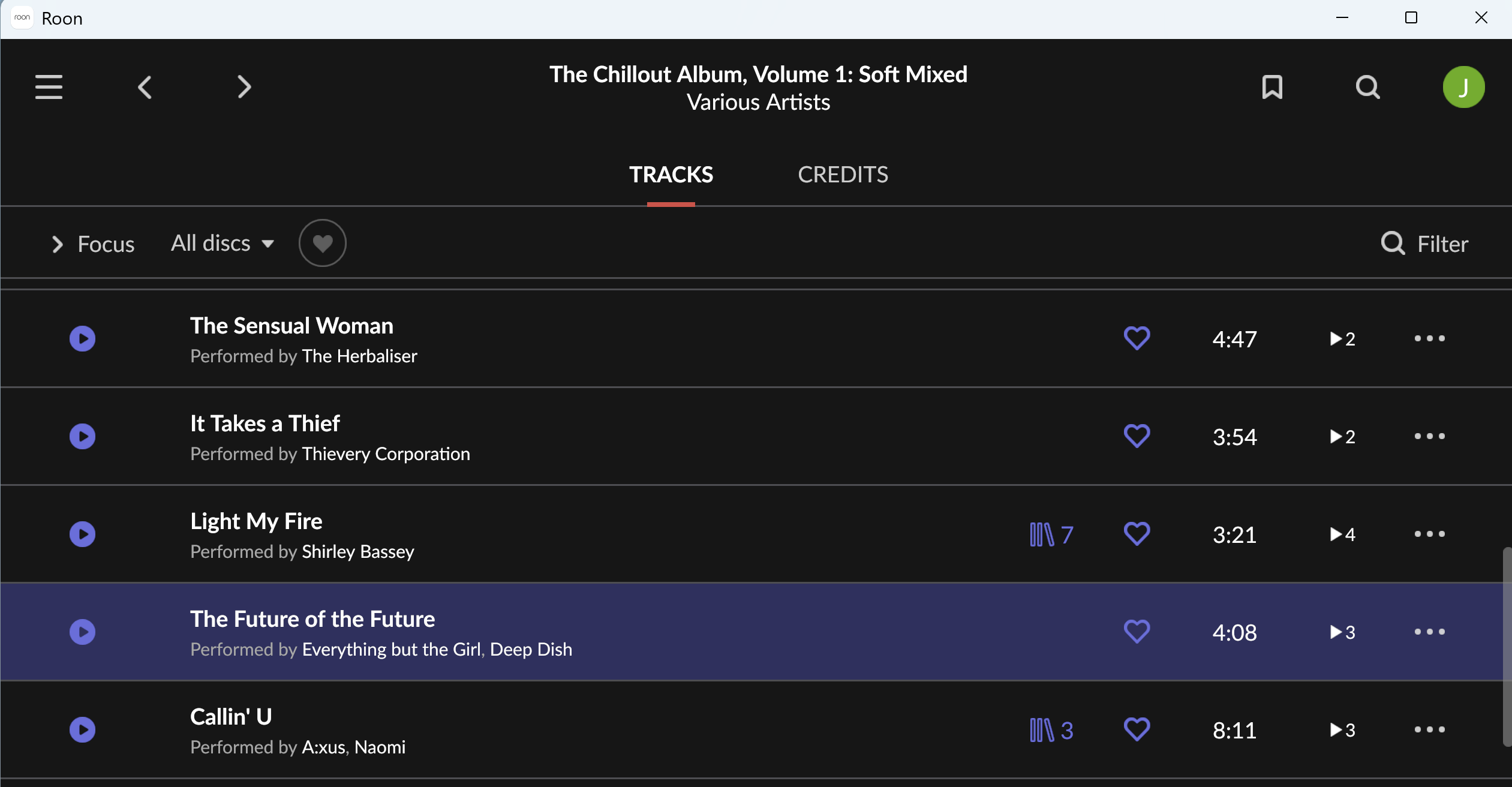Expand the Focus options
This screenshot has height=787, width=1512.
(93, 244)
